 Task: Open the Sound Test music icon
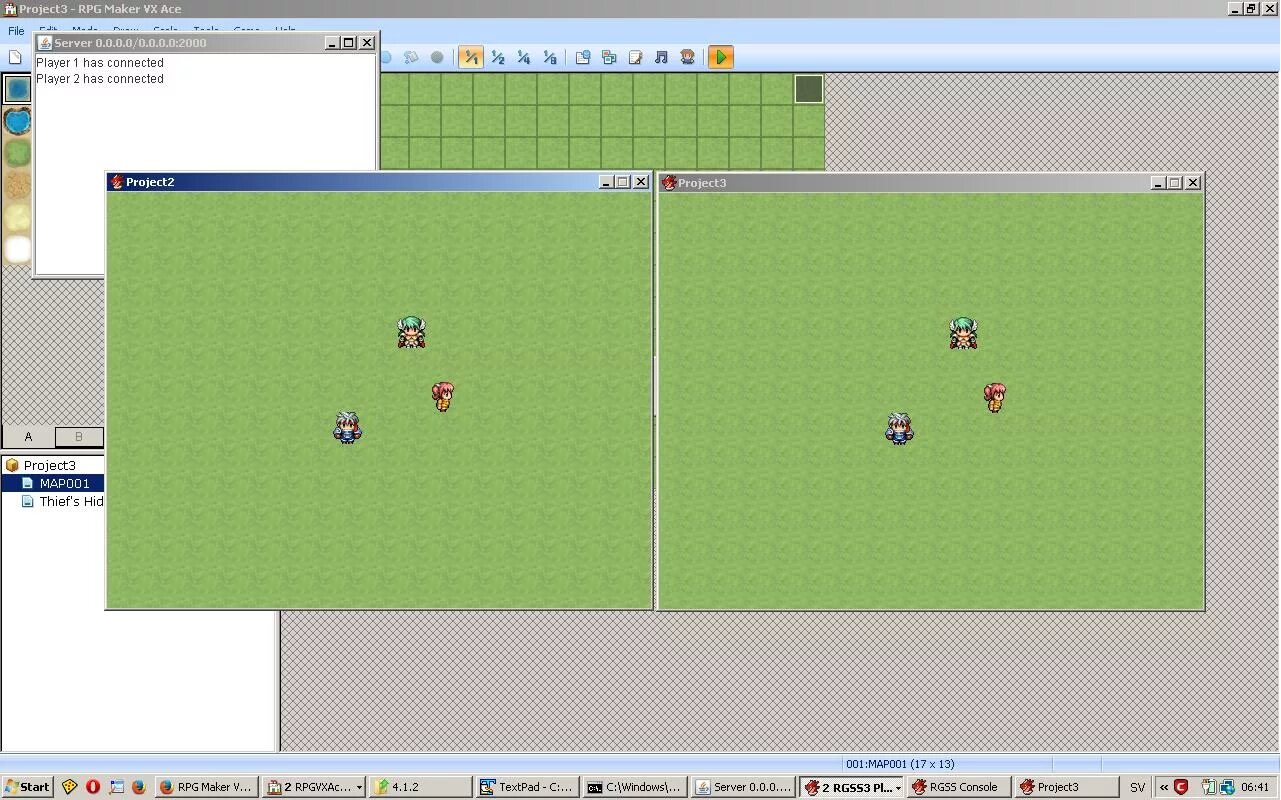[661, 57]
